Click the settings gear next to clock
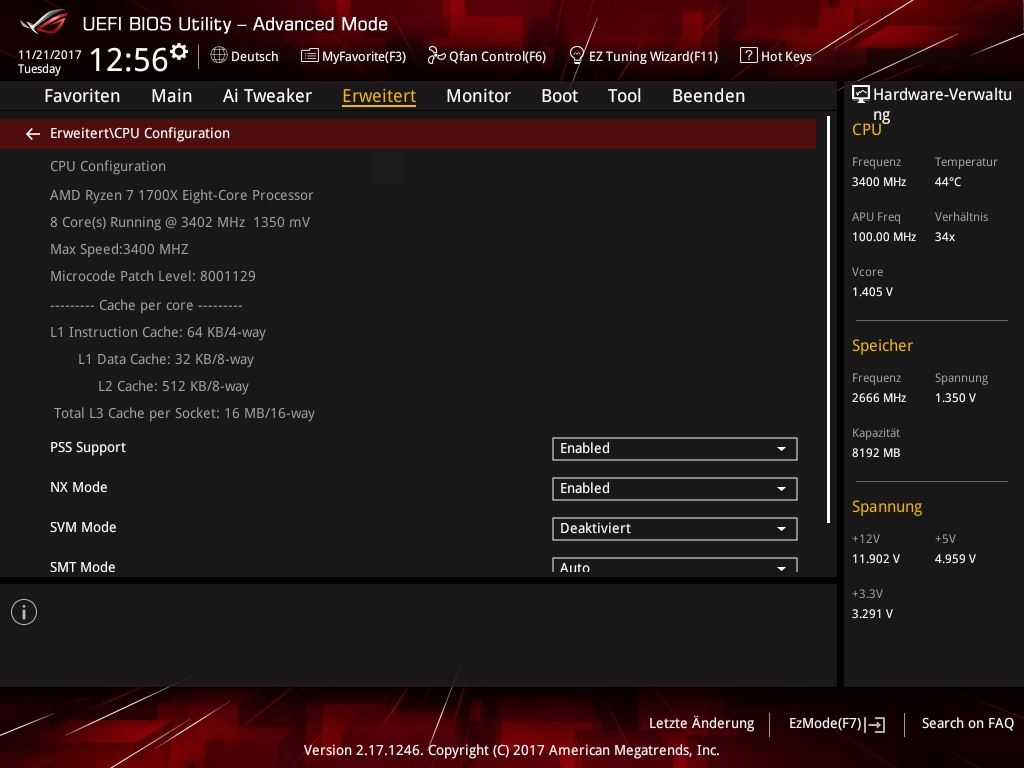1024x768 pixels. [x=179, y=51]
